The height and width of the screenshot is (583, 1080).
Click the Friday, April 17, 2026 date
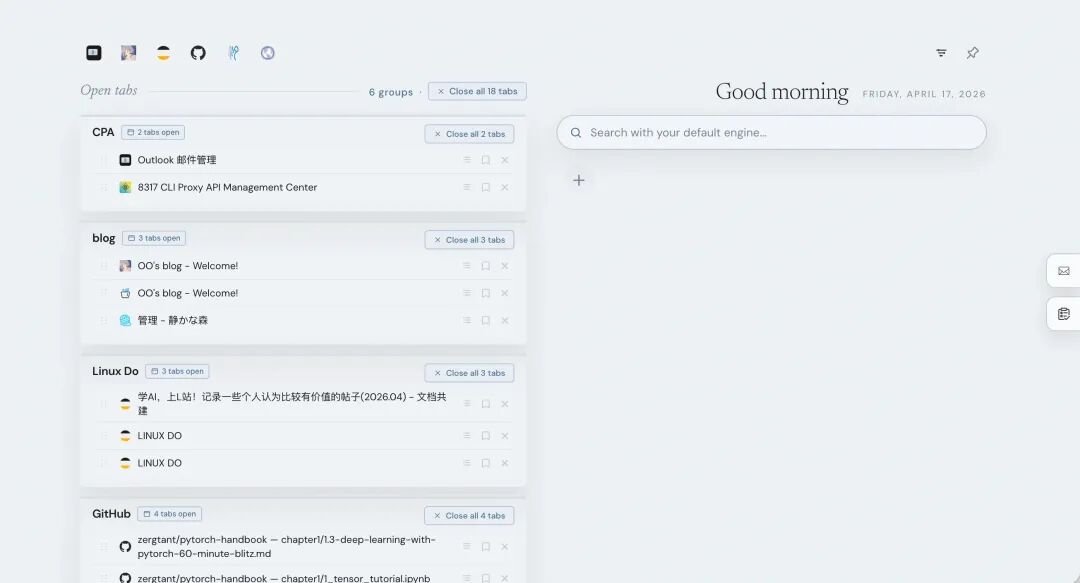pyautogui.click(x=924, y=94)
